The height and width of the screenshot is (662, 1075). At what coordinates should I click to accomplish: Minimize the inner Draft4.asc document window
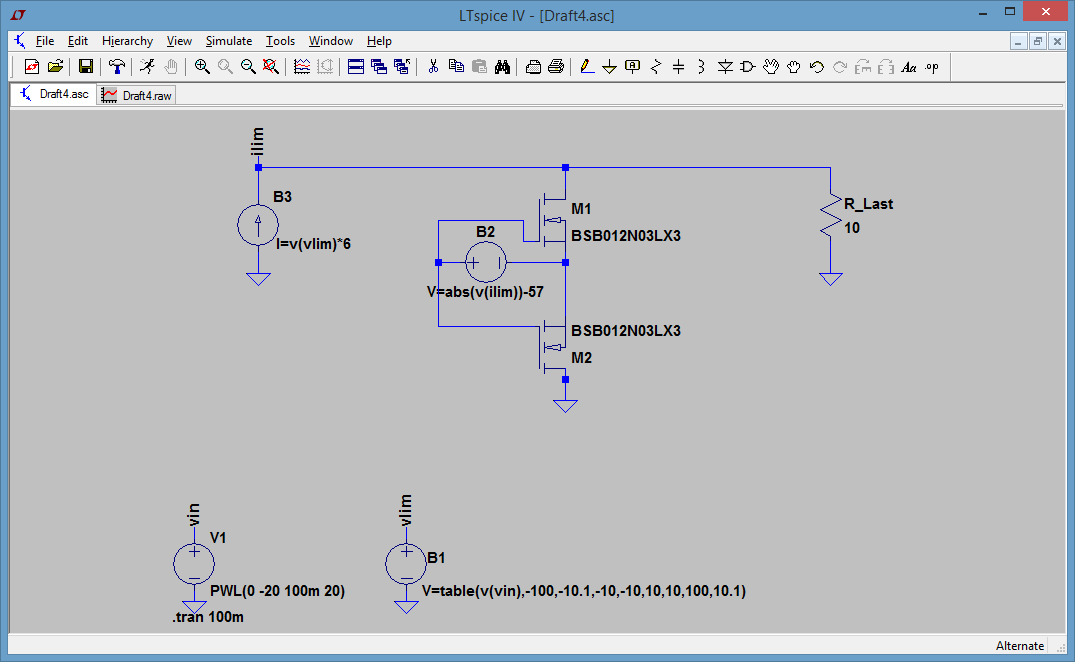(x=1018, y=42)
